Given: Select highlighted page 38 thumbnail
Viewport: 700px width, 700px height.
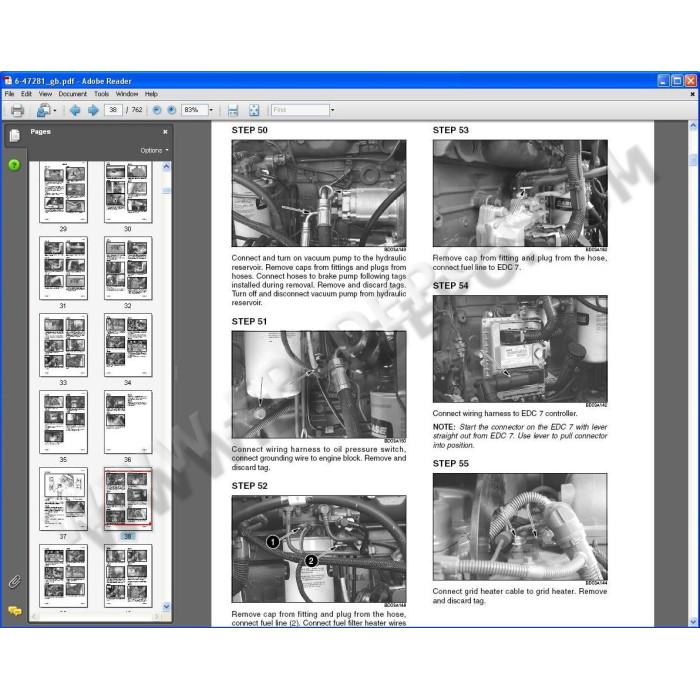Looking at the screenshot, I should 128,499.
